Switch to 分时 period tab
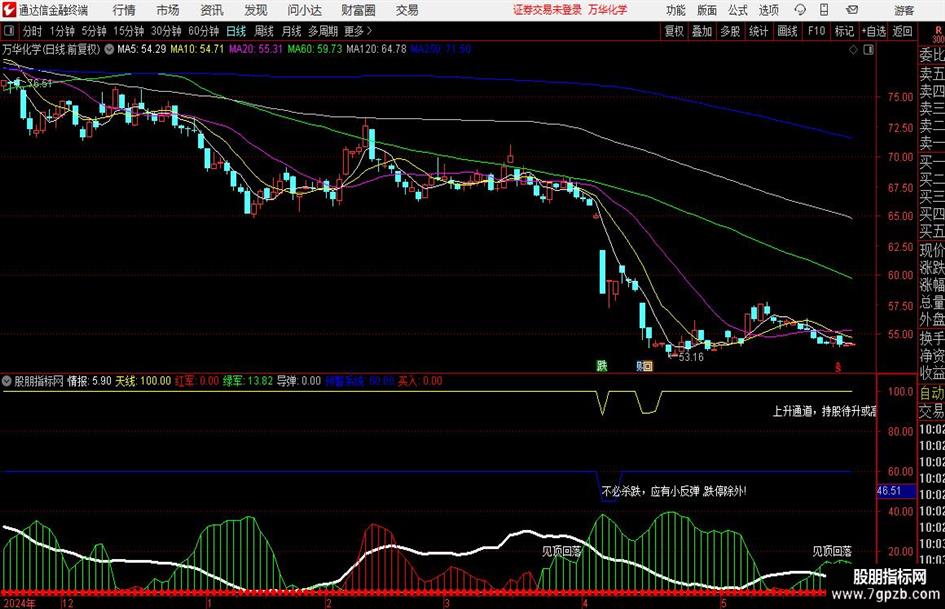 [x=33, y=31]
